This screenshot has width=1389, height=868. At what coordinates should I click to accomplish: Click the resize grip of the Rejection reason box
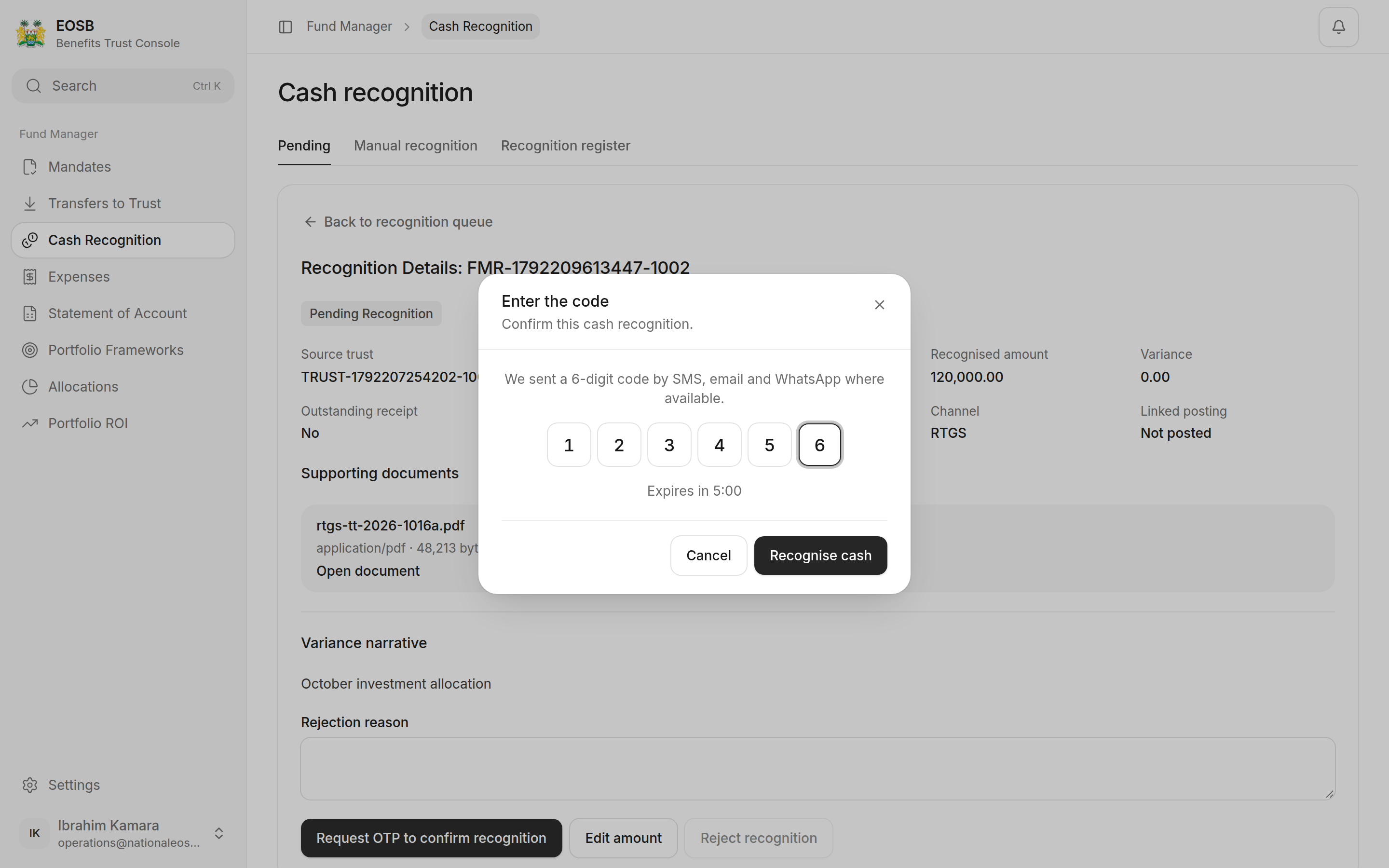1329,794
